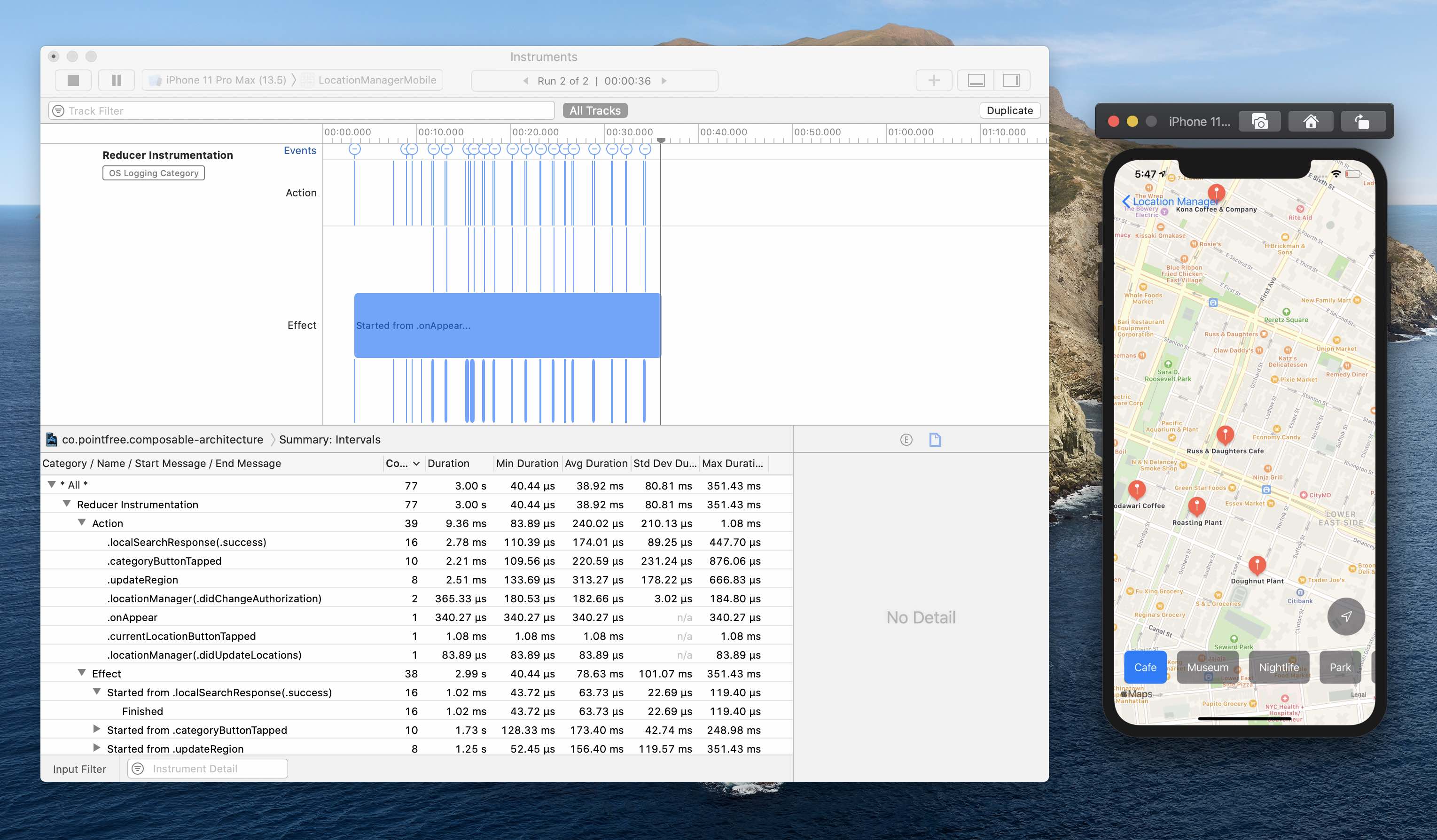
Task: Click the Pause recording button
Action: tap(117, 80)
